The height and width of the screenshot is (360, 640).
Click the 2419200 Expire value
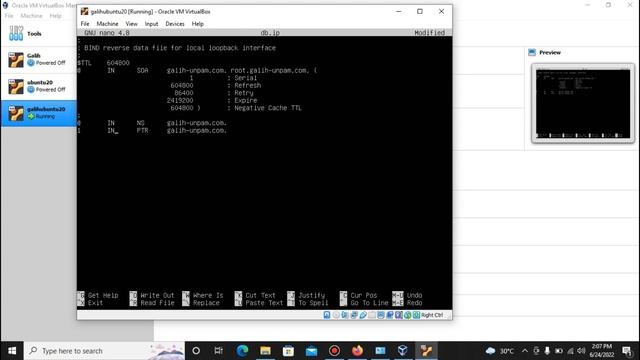[x=180, y=100]
